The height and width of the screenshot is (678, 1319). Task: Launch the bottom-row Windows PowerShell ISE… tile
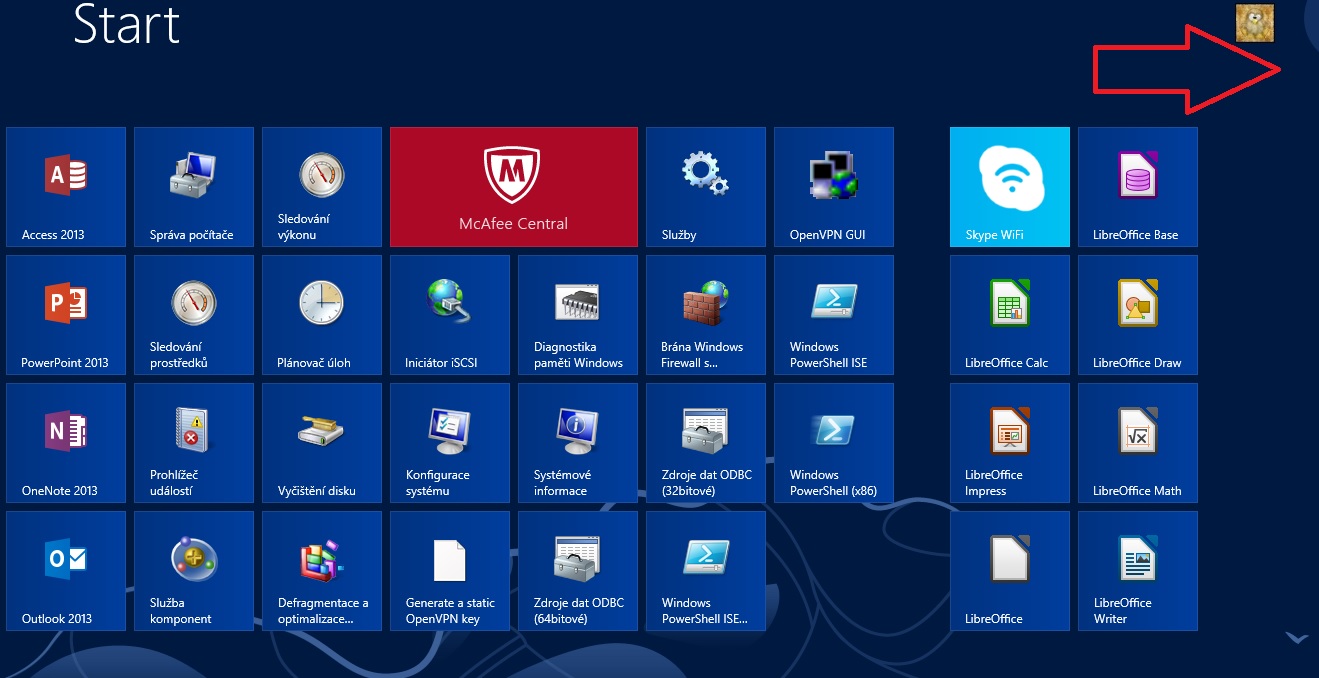(706, 571)
